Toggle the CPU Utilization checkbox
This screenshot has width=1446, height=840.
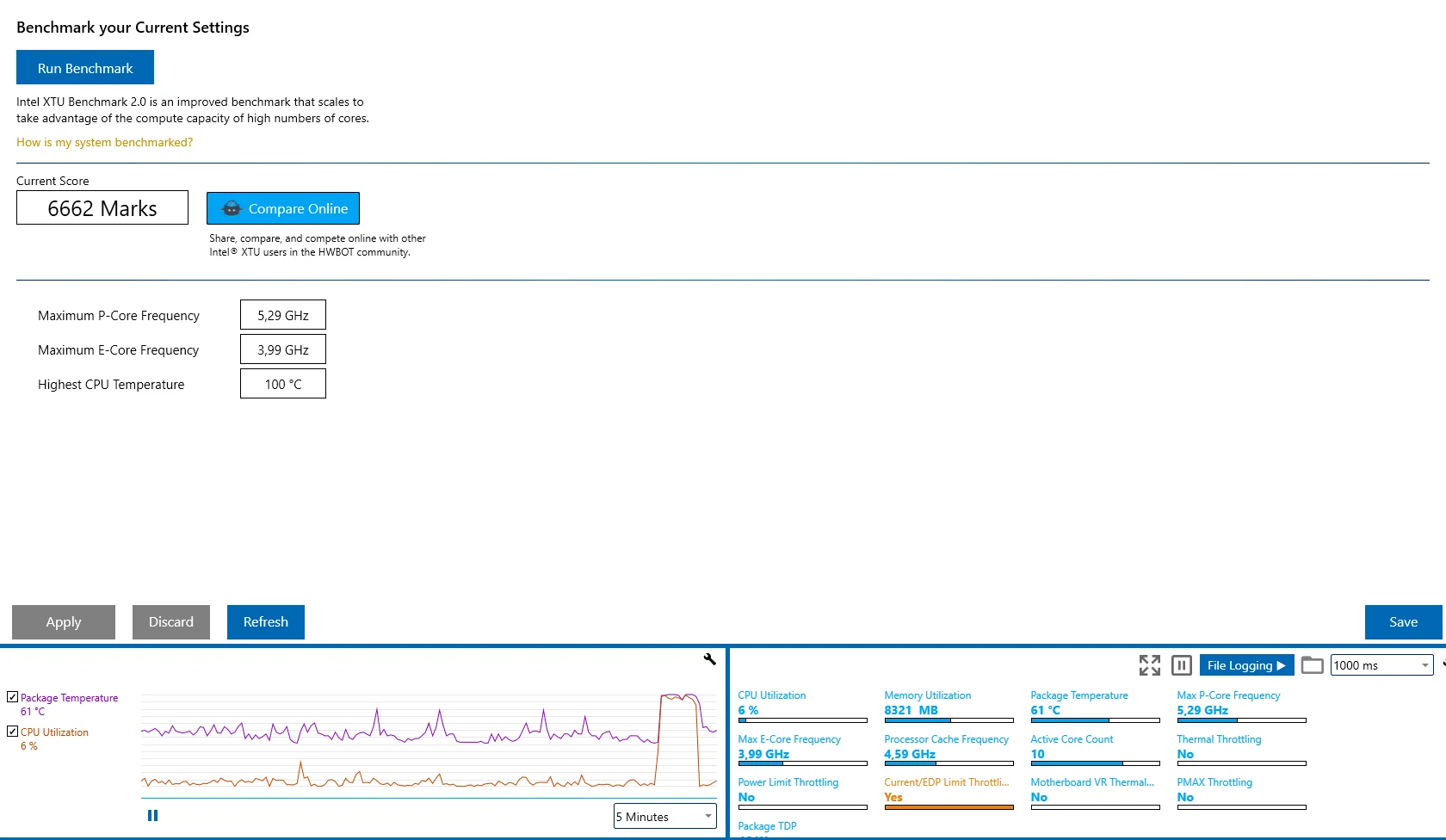(12, 732)
